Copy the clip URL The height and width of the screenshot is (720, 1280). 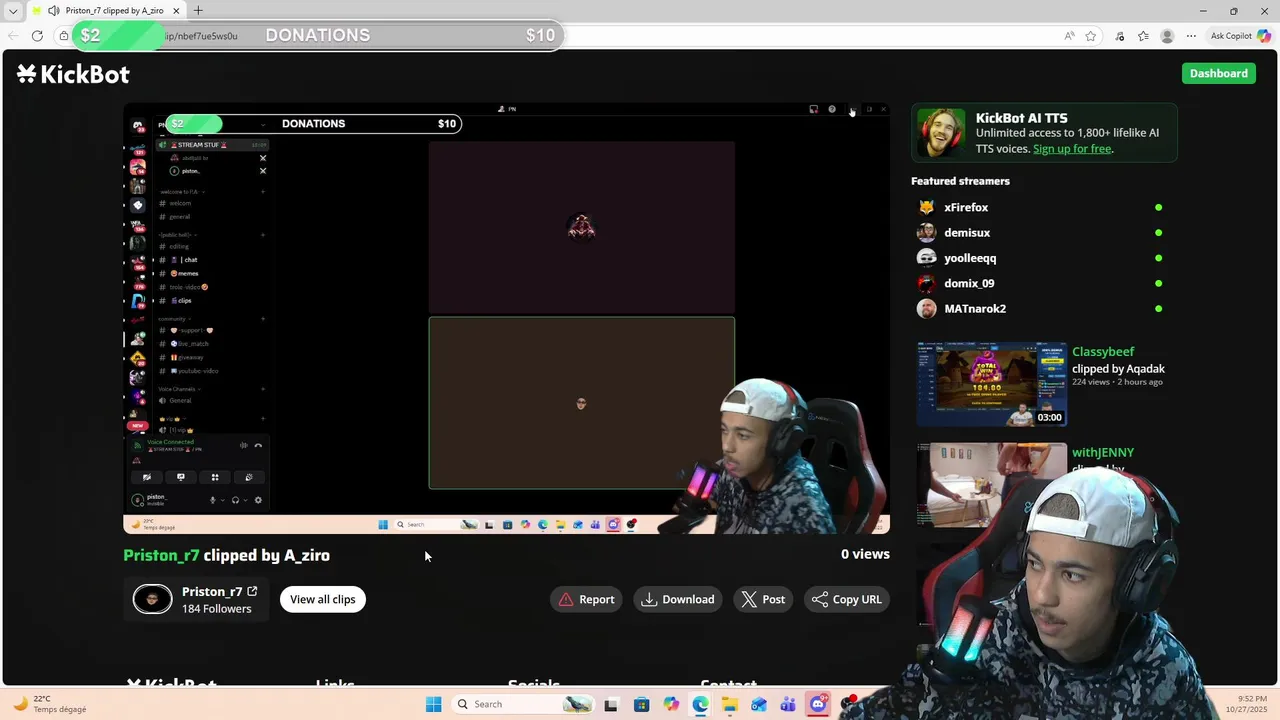pos(847,599)
